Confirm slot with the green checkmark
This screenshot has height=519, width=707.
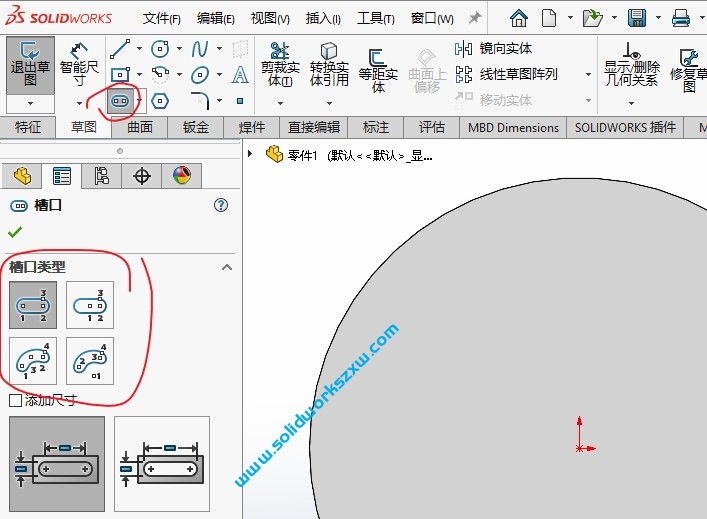14,232
